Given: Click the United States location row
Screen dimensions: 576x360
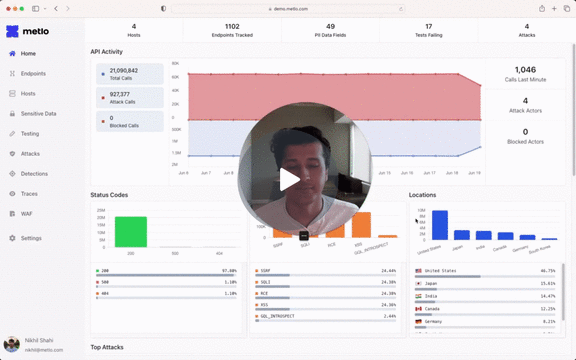Looking at the screenshot, I should click(485, 273).
